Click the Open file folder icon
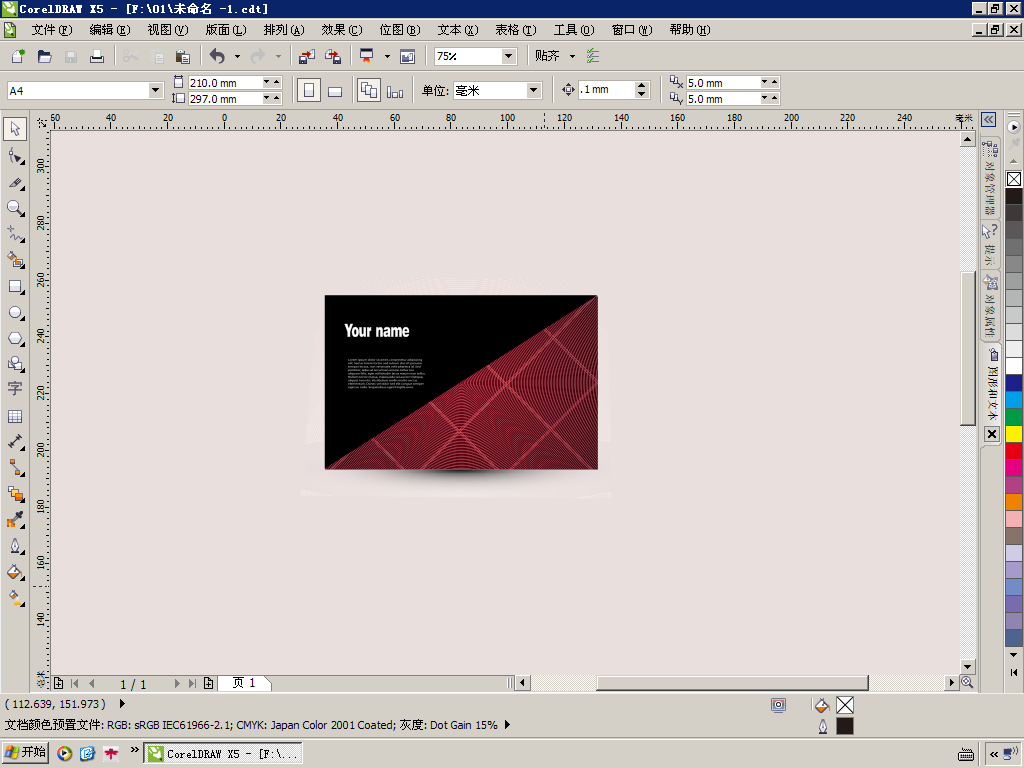The width and height of the screenshot is (1024, 768). pyautogui.click(x=44, y=56)
